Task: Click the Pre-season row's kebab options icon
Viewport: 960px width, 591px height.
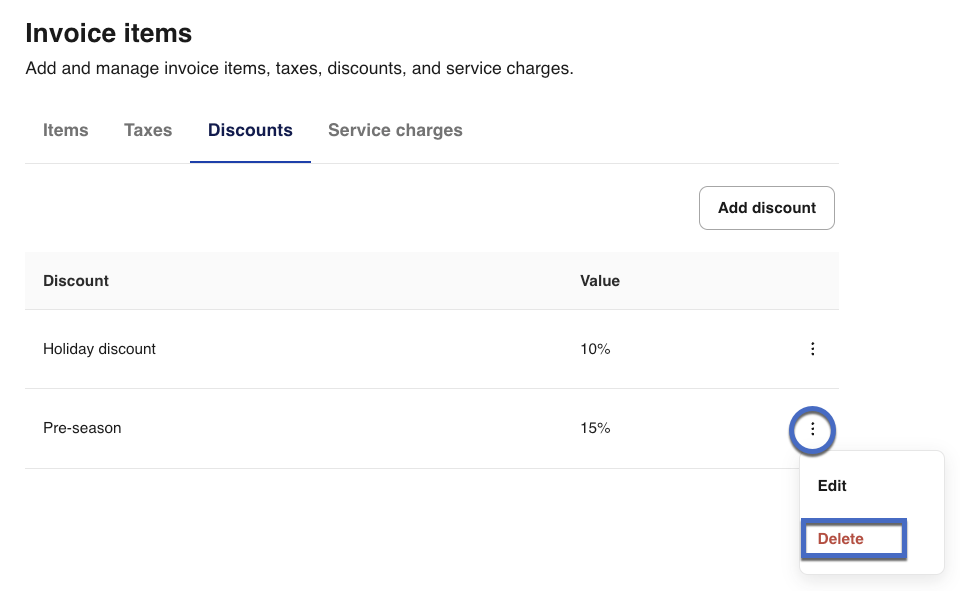Action: coord(812,429)
